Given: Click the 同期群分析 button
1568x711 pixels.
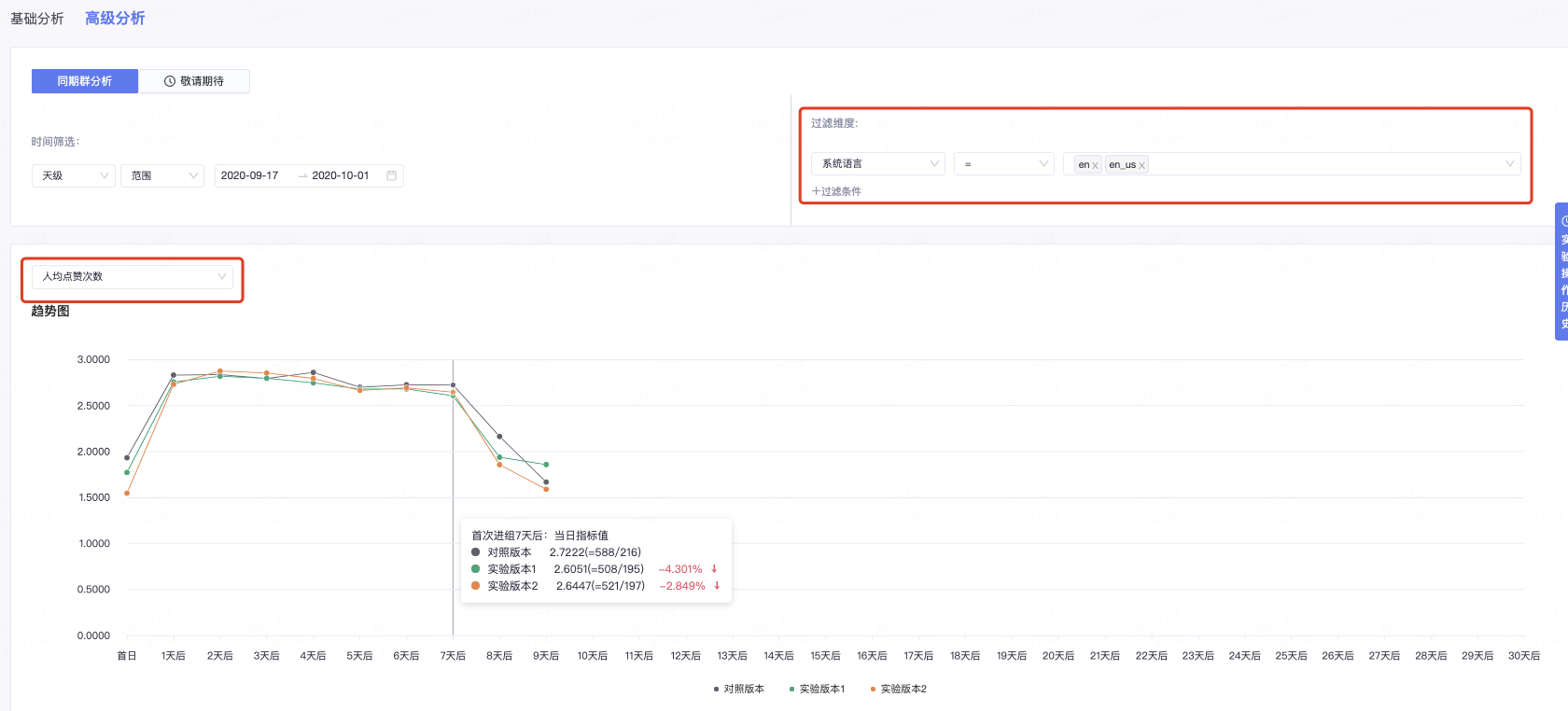Looking at the screenshot, I should pos(85,81).
